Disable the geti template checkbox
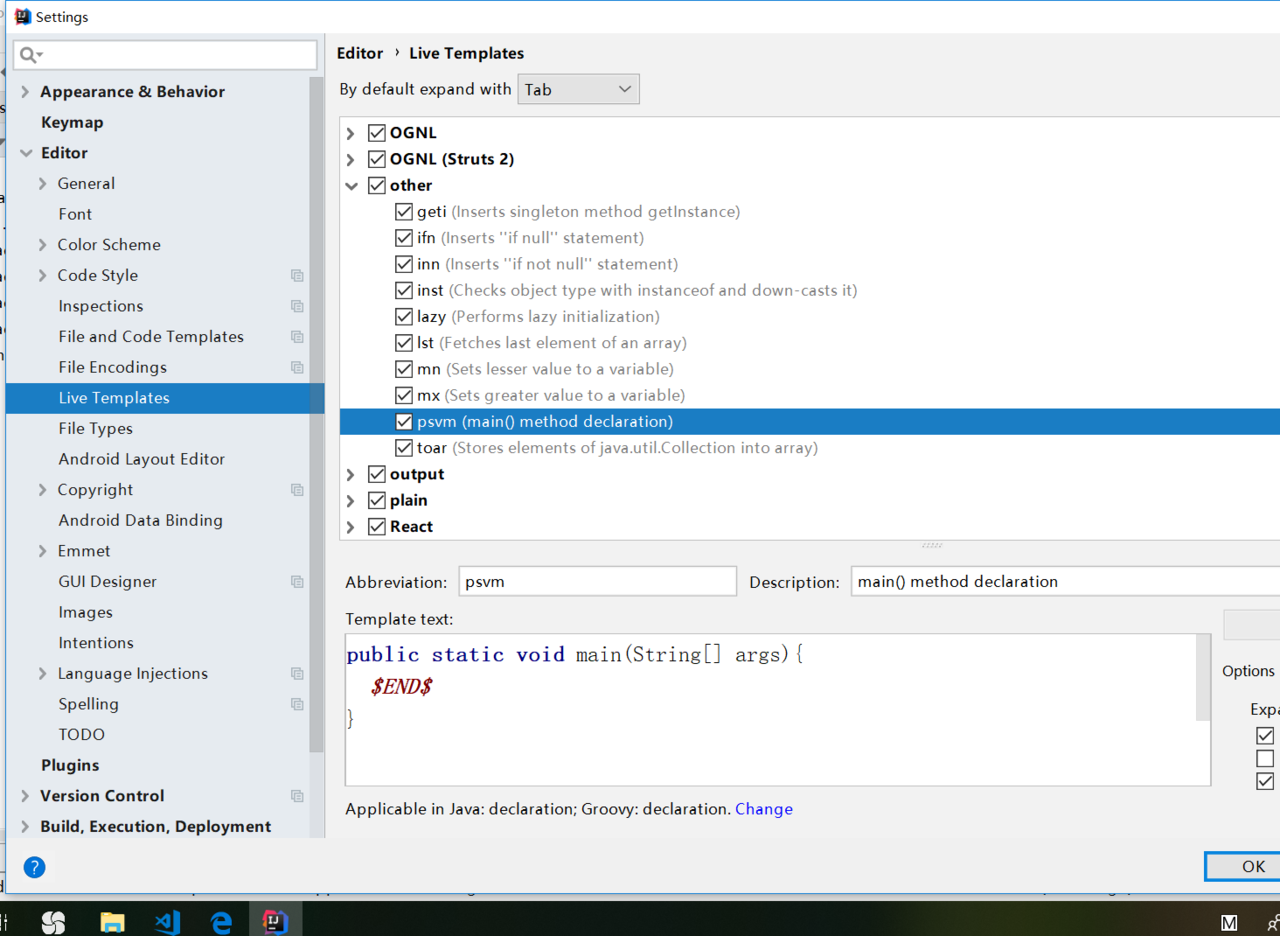1280x936 pixels. click(x=404, y=212)
